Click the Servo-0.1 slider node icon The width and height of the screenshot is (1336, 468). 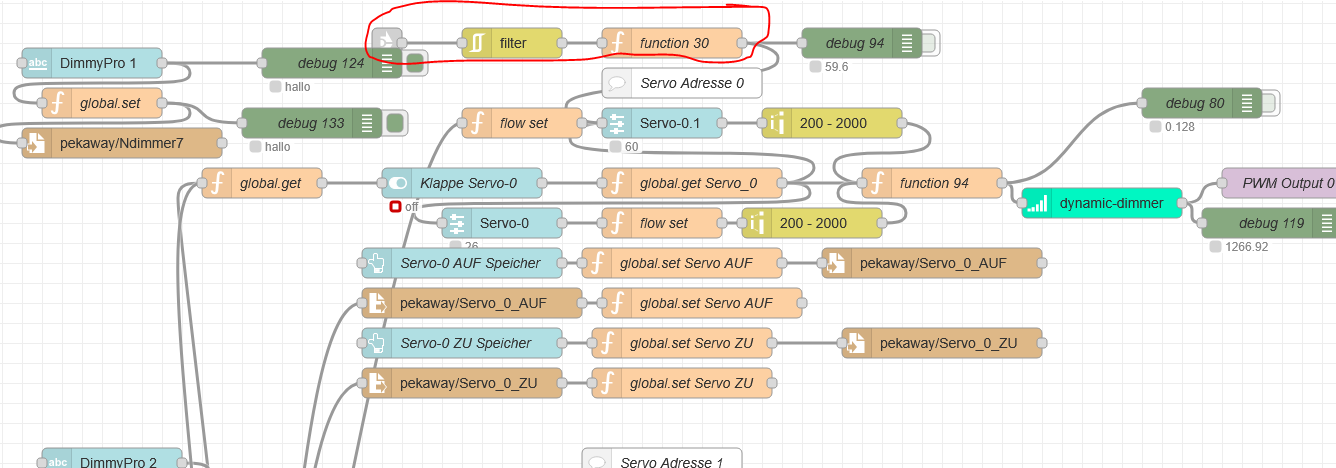617,123
